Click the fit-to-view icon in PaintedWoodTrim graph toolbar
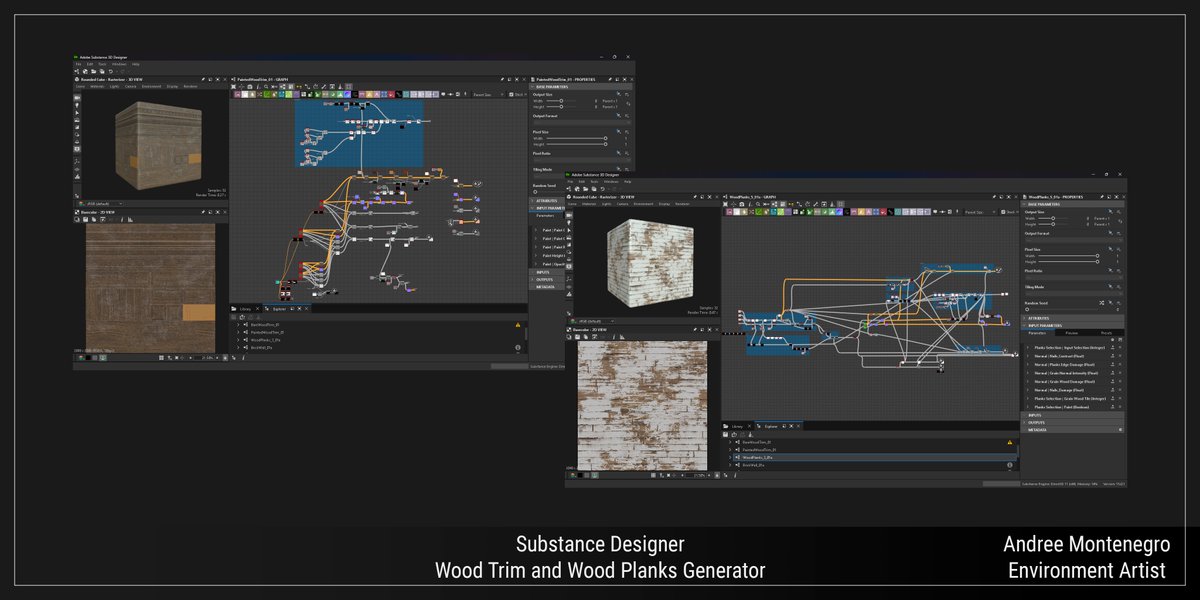The height and width of the screenshot is (600, 1200). (x=233, y=87)
